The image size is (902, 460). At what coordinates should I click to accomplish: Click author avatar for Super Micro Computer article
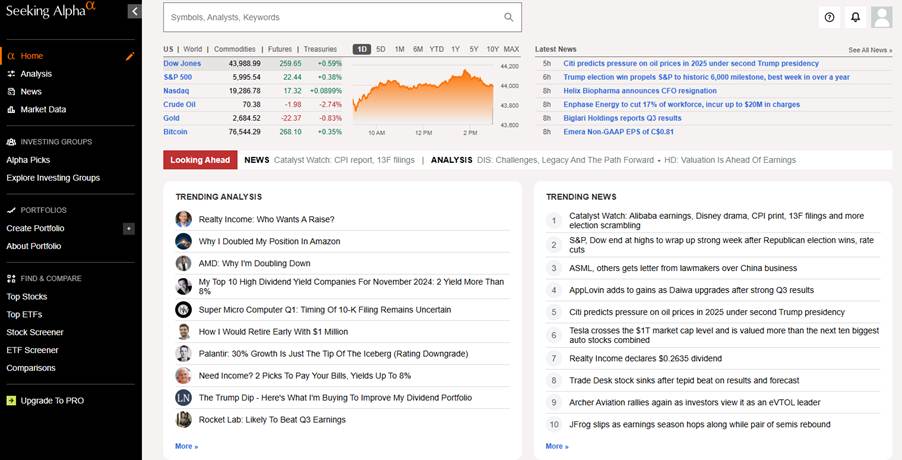pyautogui.click(x=184, y=309)
